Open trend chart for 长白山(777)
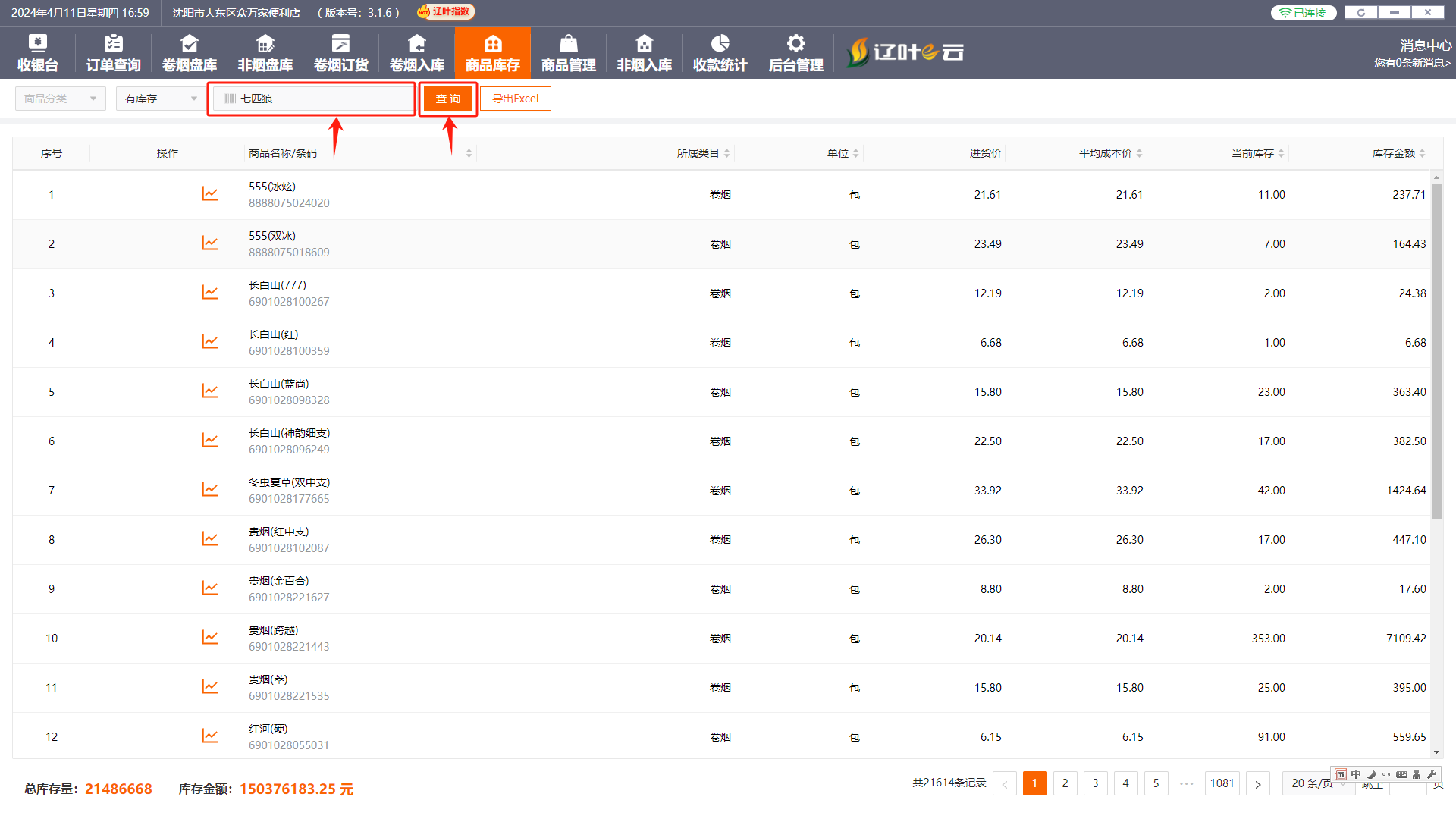Screen dimensions: 1456x819 click(210, 293)
